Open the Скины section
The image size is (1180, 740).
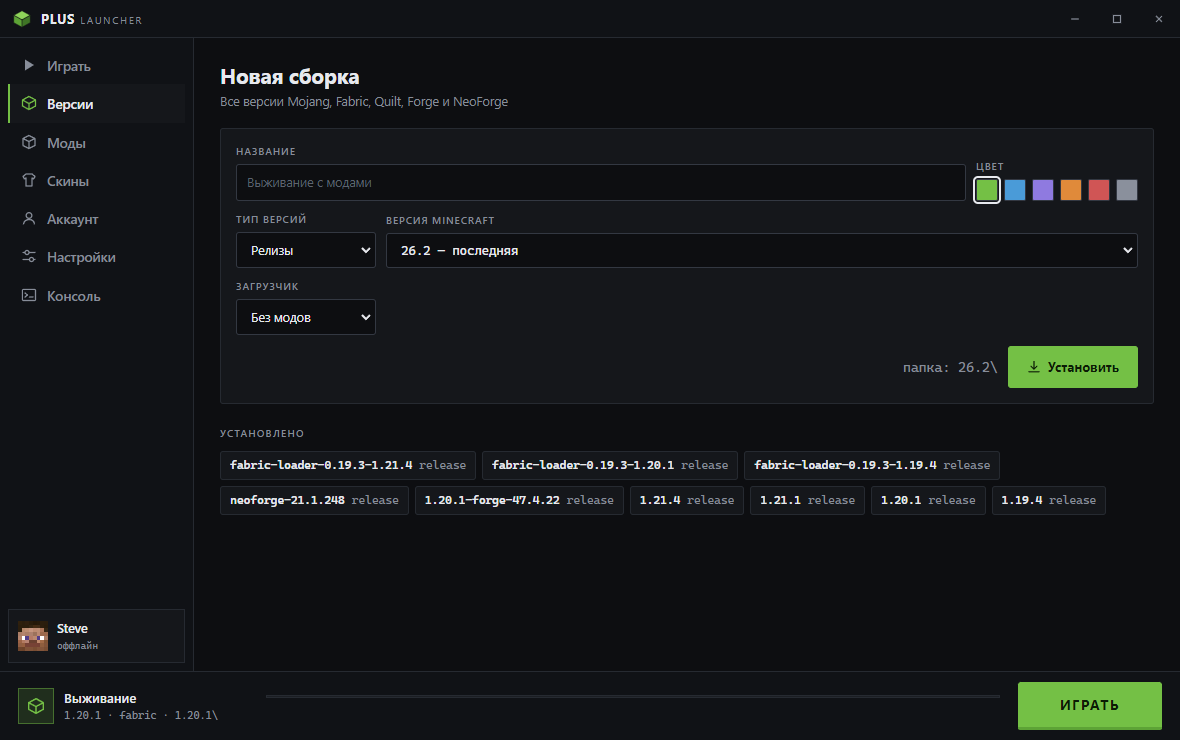[96, 181]
